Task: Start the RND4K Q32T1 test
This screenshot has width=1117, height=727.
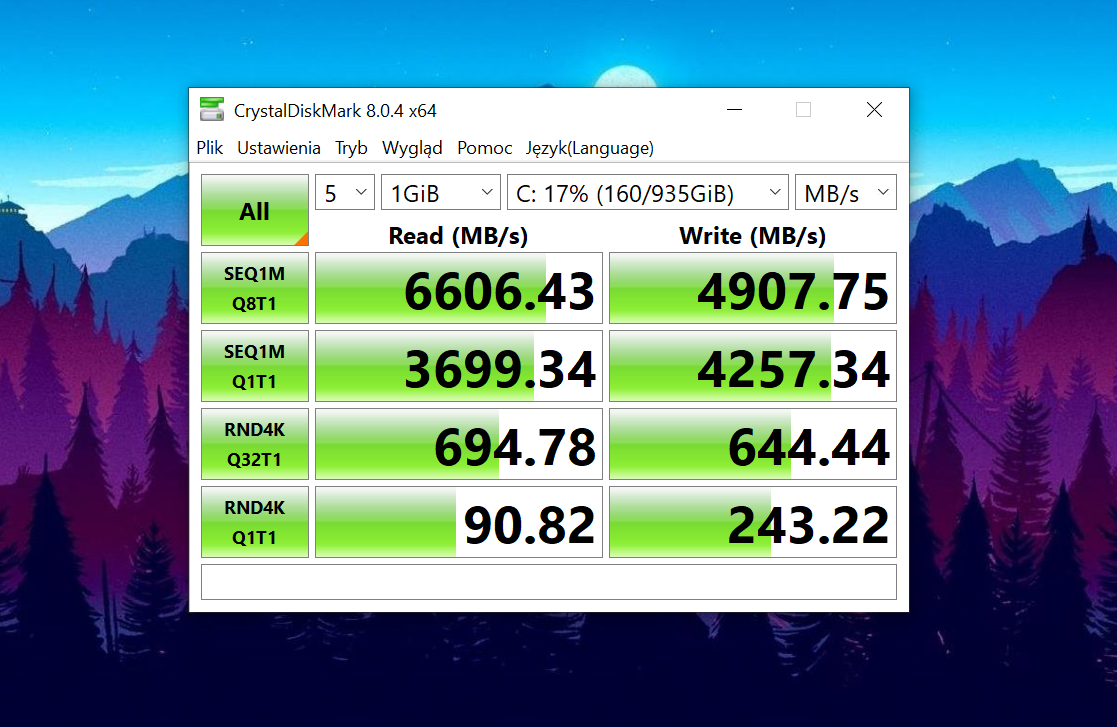Action: [x=254, y=444]
